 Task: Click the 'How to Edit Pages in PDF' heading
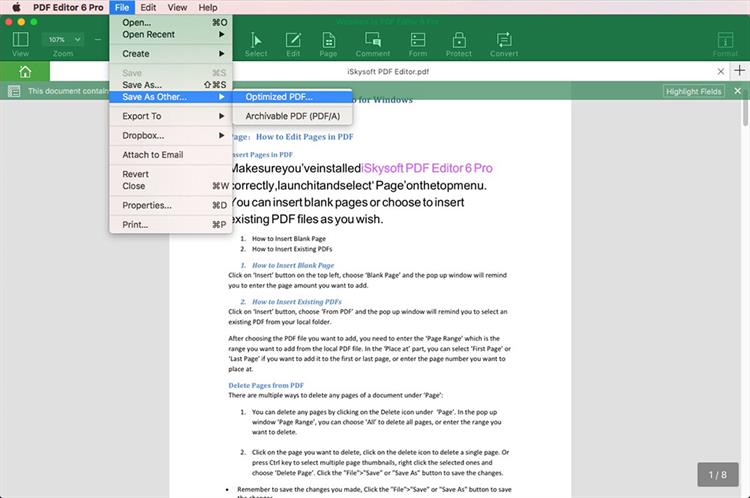point(305,137)
